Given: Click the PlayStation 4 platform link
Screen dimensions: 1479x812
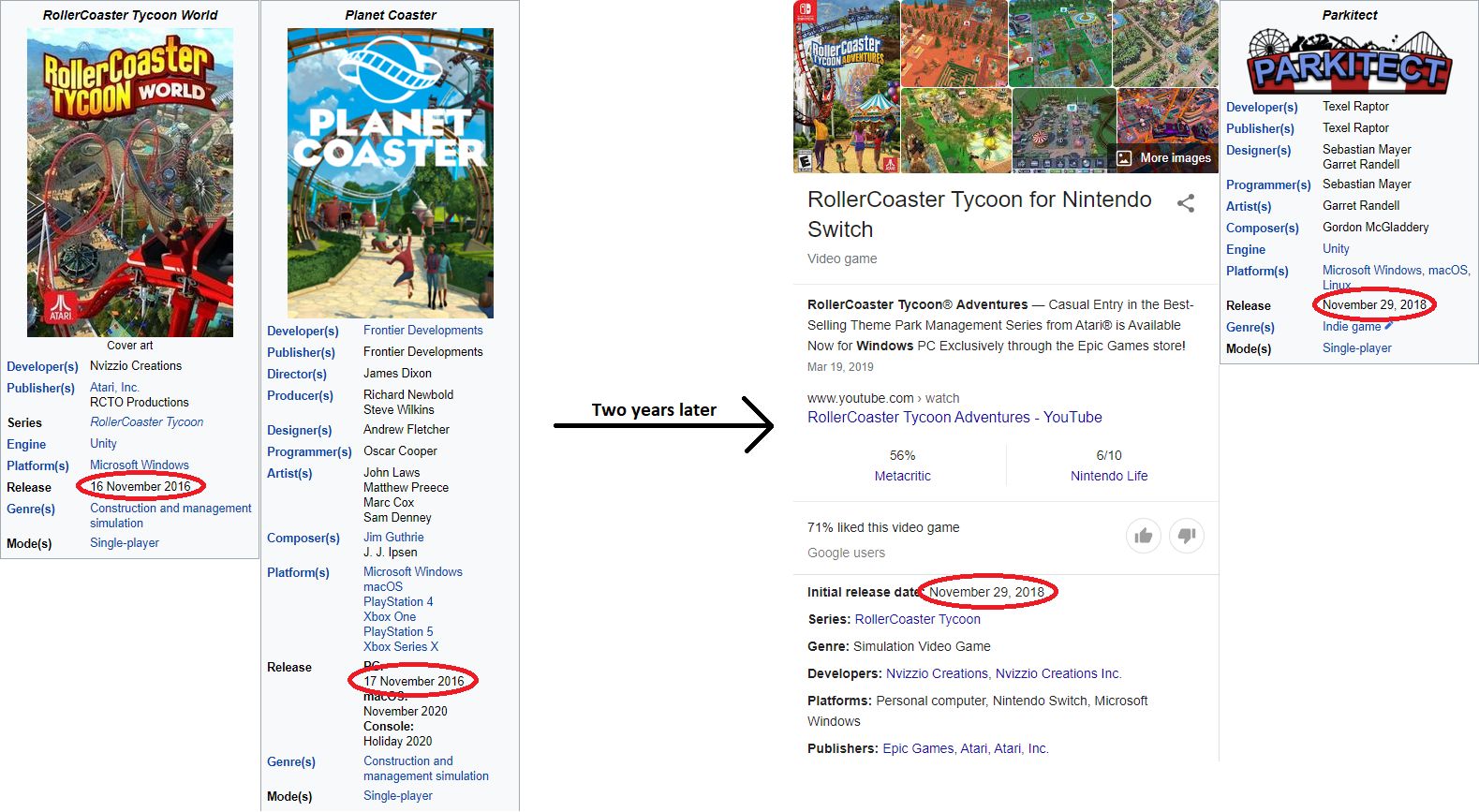Looking at the screenshot, I should (x=398, y=602).
